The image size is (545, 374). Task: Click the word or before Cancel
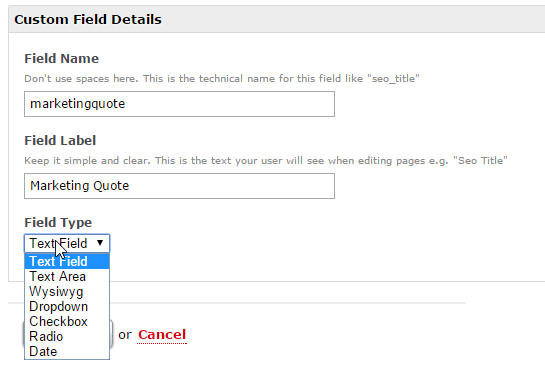click(x=125, y=335)
